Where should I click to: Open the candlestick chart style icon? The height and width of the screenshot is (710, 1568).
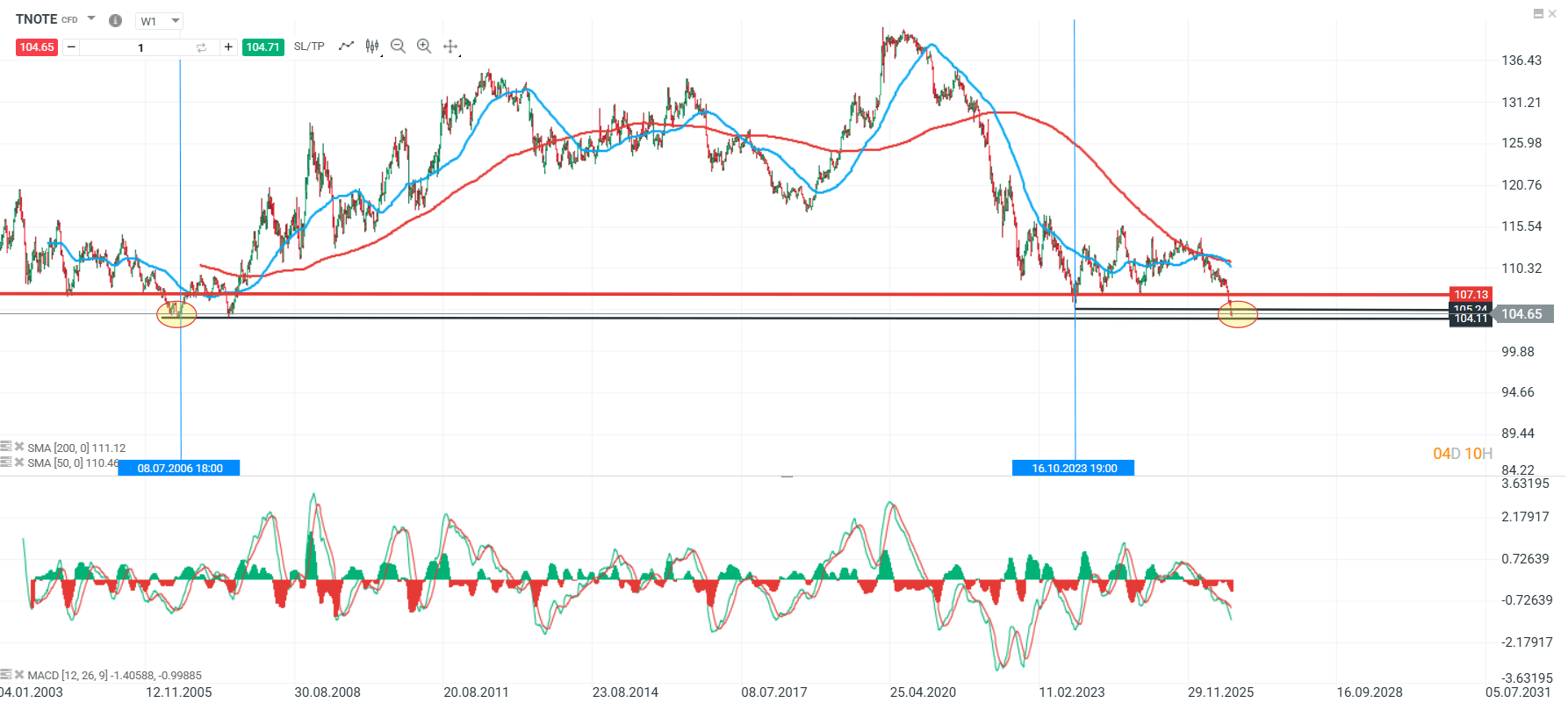pos(372,47)
